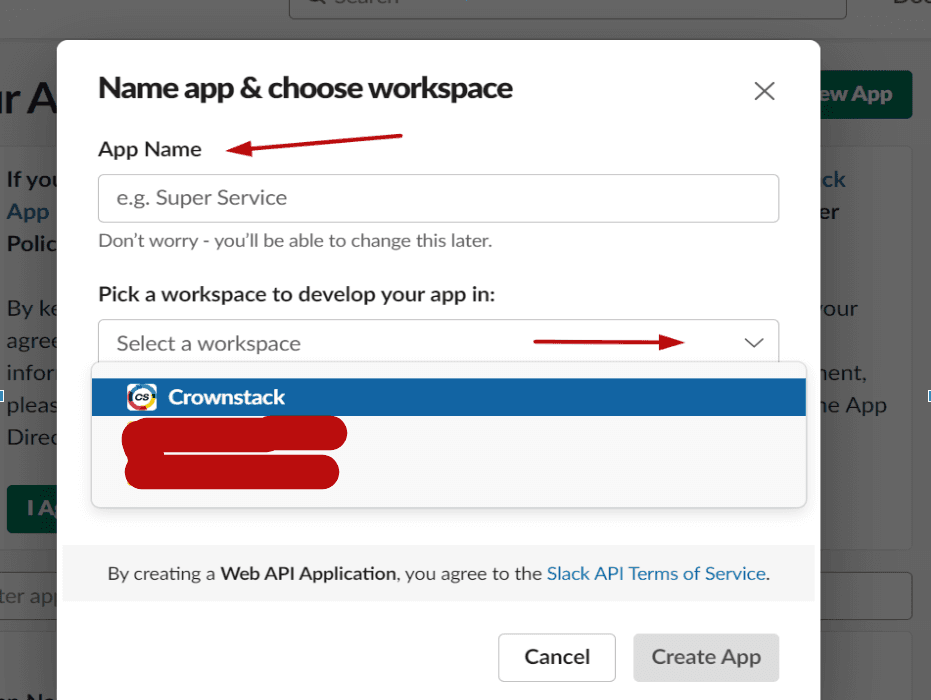Click the 'Pick a workspace to develop your app in:' label
This screenshot has width=931, height=700.
(x=297, y=294)
